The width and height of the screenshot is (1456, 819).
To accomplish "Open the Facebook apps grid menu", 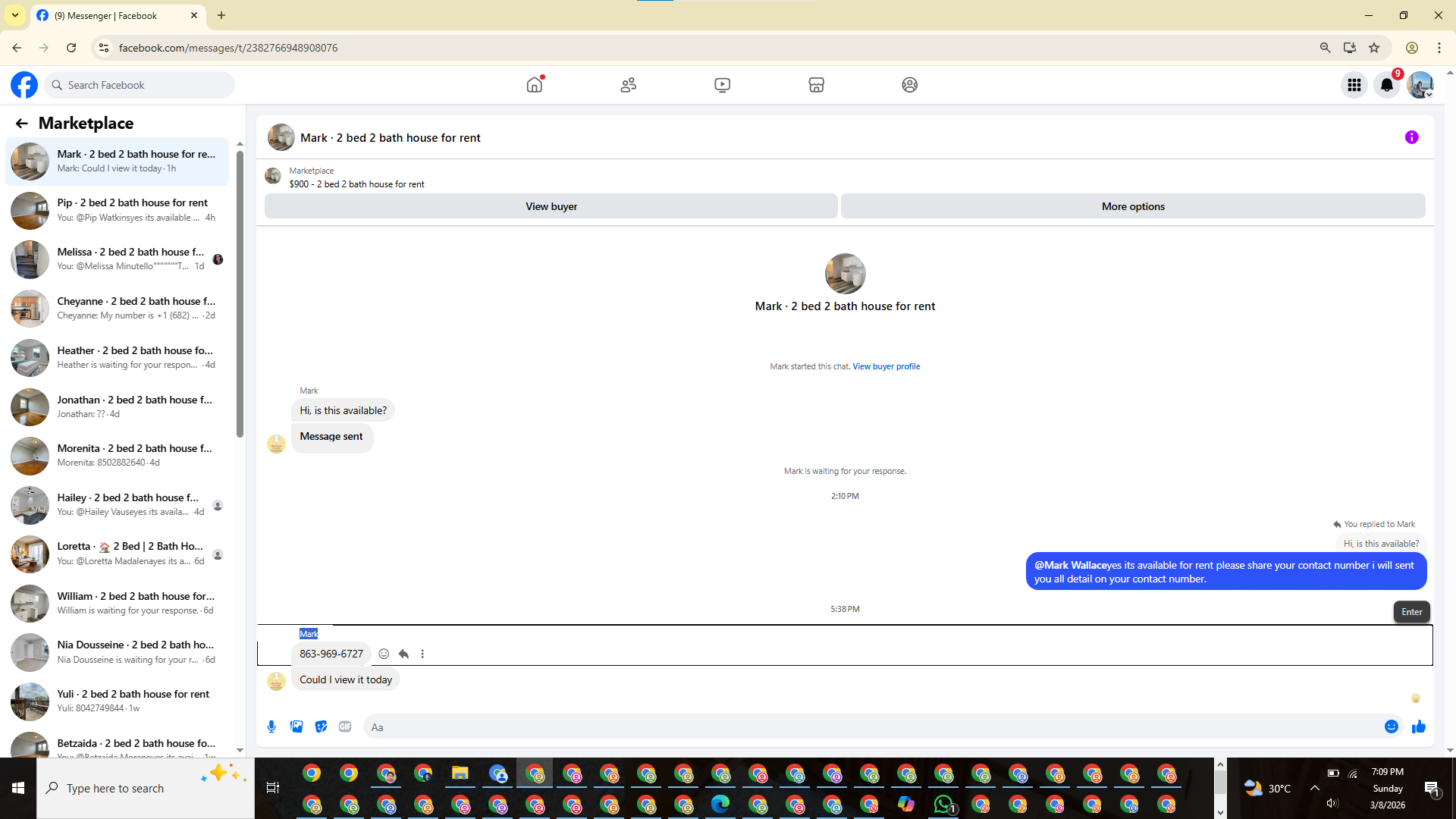I will pyautogui.click(x=1354, y=85).
